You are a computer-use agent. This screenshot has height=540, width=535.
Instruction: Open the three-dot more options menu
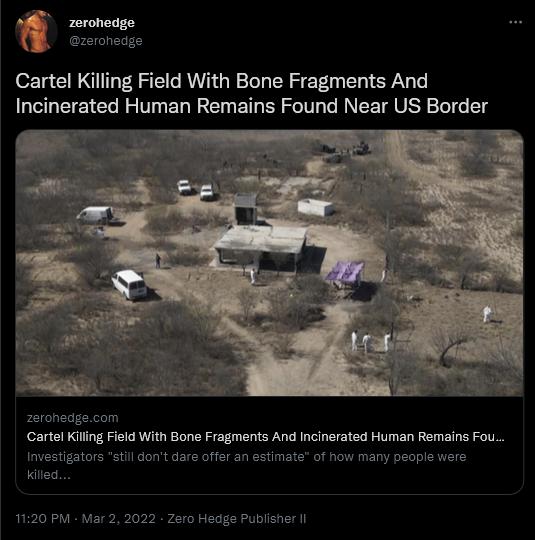pos(515,22)
